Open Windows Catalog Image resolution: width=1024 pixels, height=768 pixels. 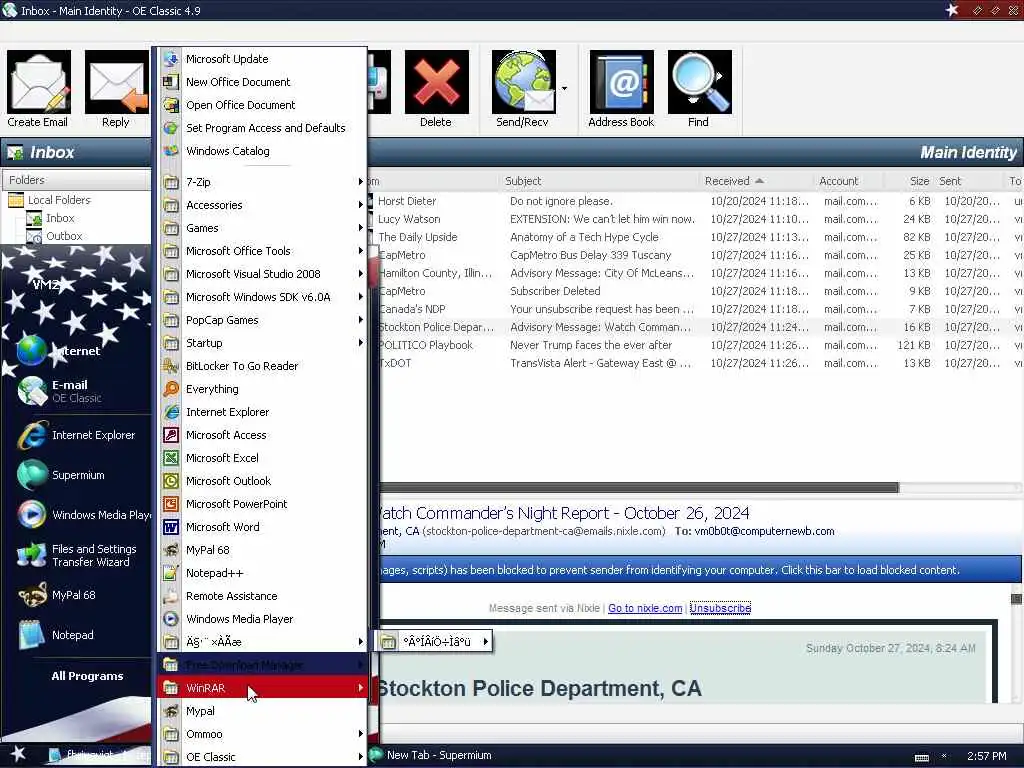click(263, 151)
